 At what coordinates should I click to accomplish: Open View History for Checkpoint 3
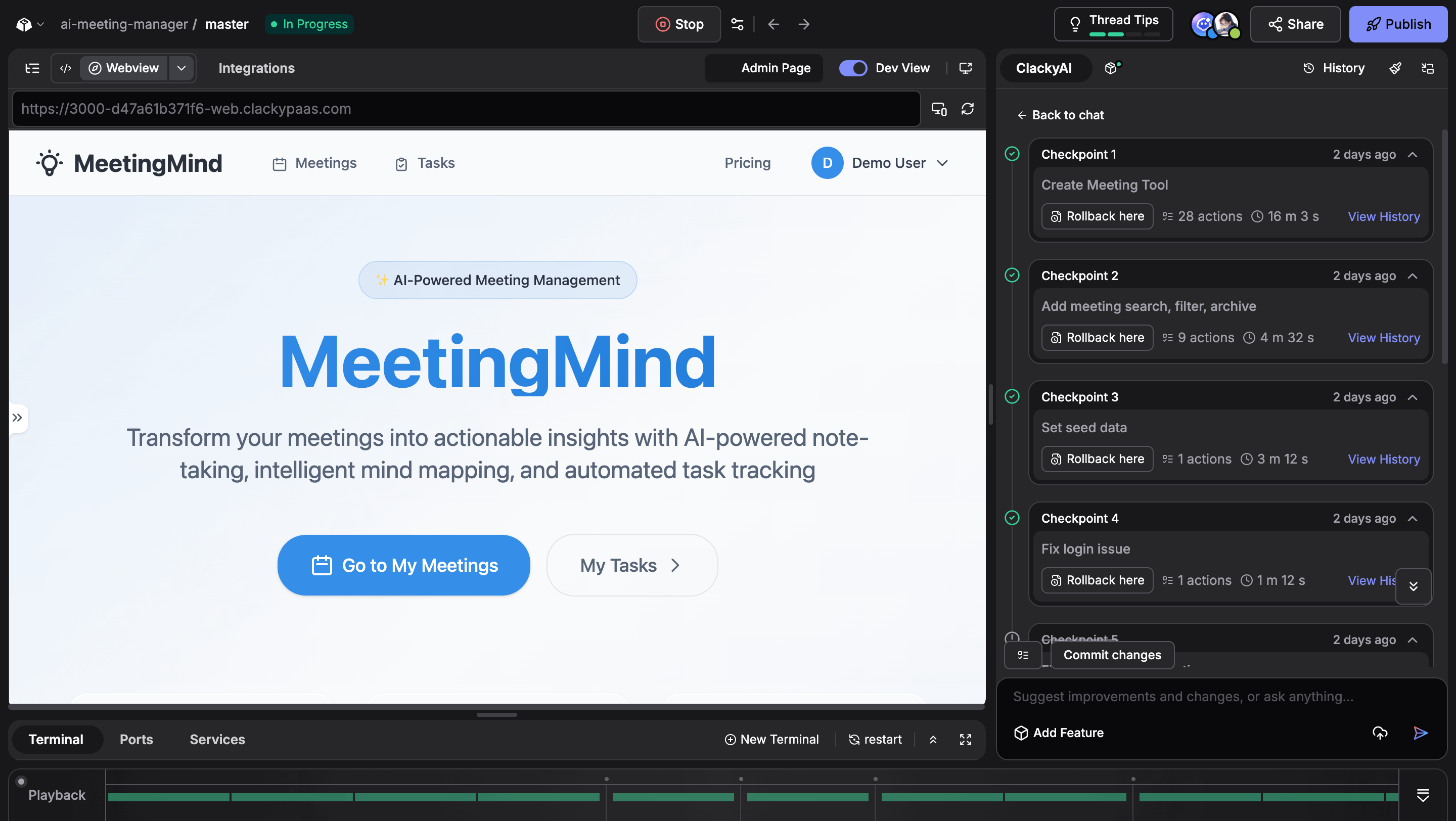[x=1383, y=459]
